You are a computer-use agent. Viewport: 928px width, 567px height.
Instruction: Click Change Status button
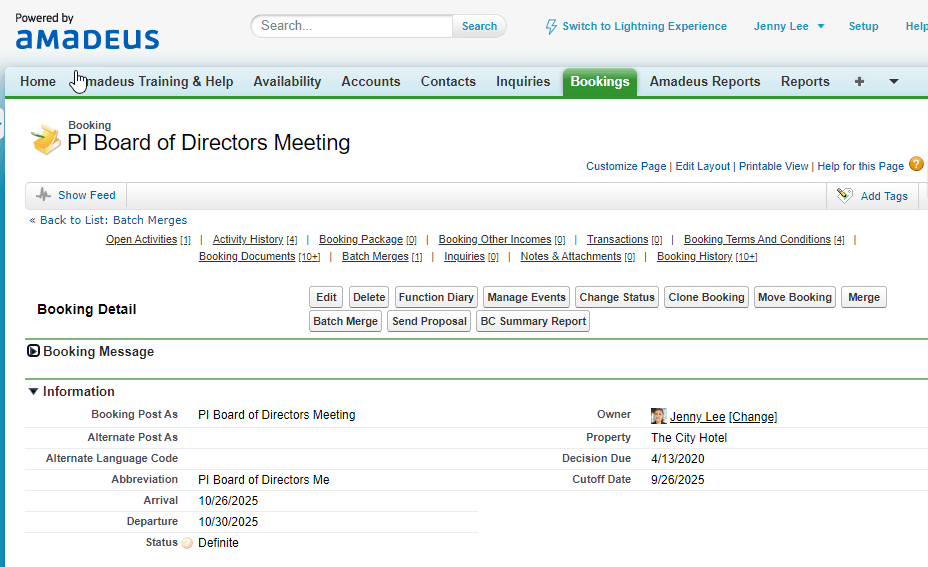[x=617, y=297]
